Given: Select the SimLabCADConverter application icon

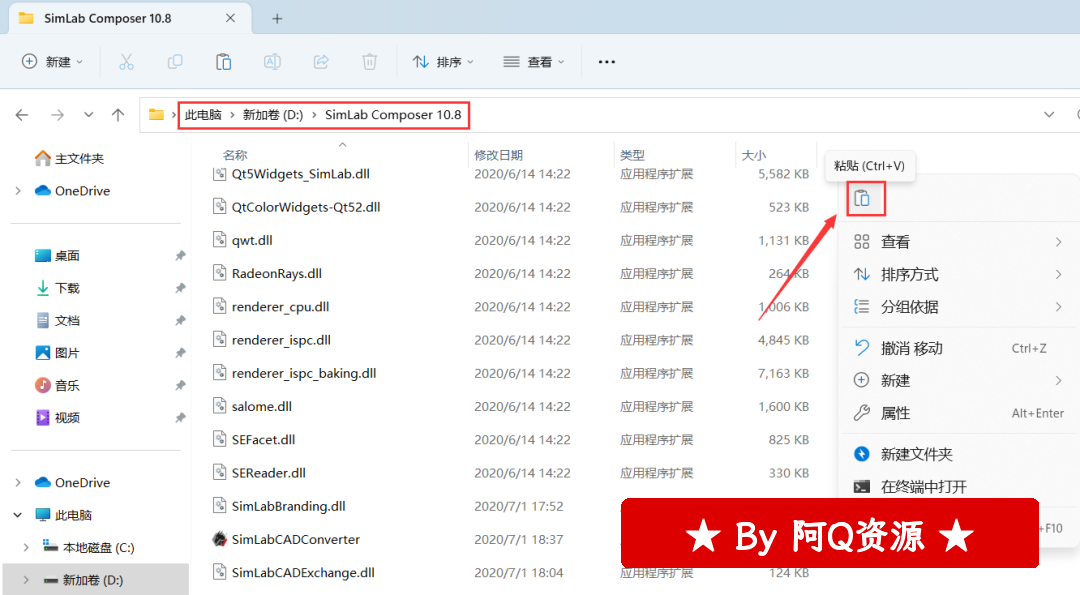Looking at the screenshot, I should pos(220,539).
